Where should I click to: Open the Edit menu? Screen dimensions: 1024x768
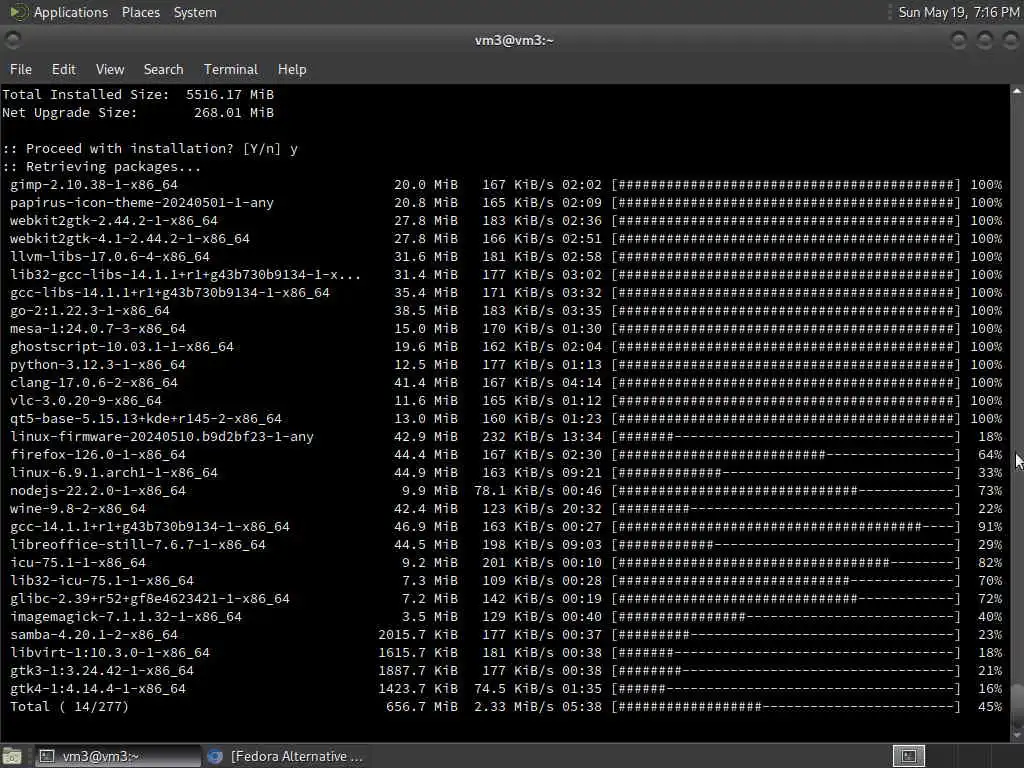tap(63, 69)
